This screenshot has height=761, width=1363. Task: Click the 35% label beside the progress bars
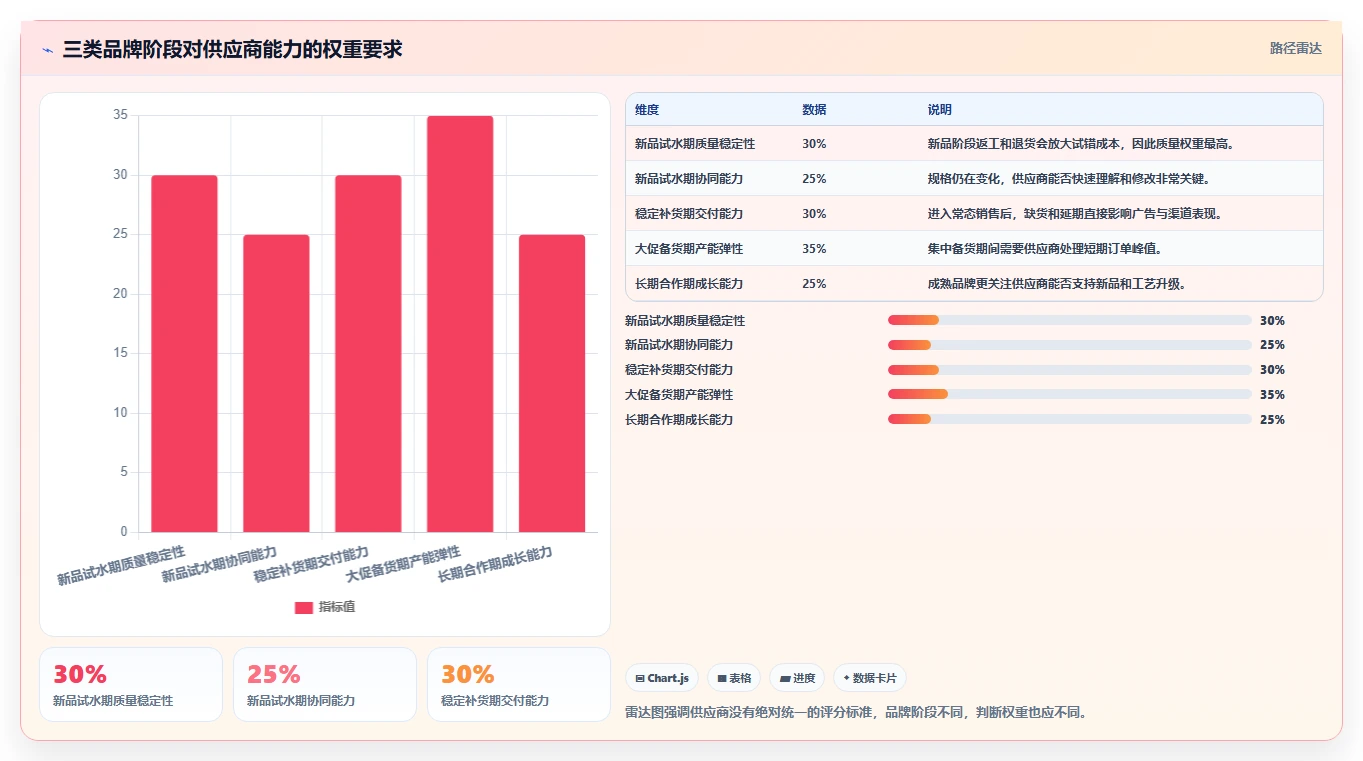(1272, 395)
